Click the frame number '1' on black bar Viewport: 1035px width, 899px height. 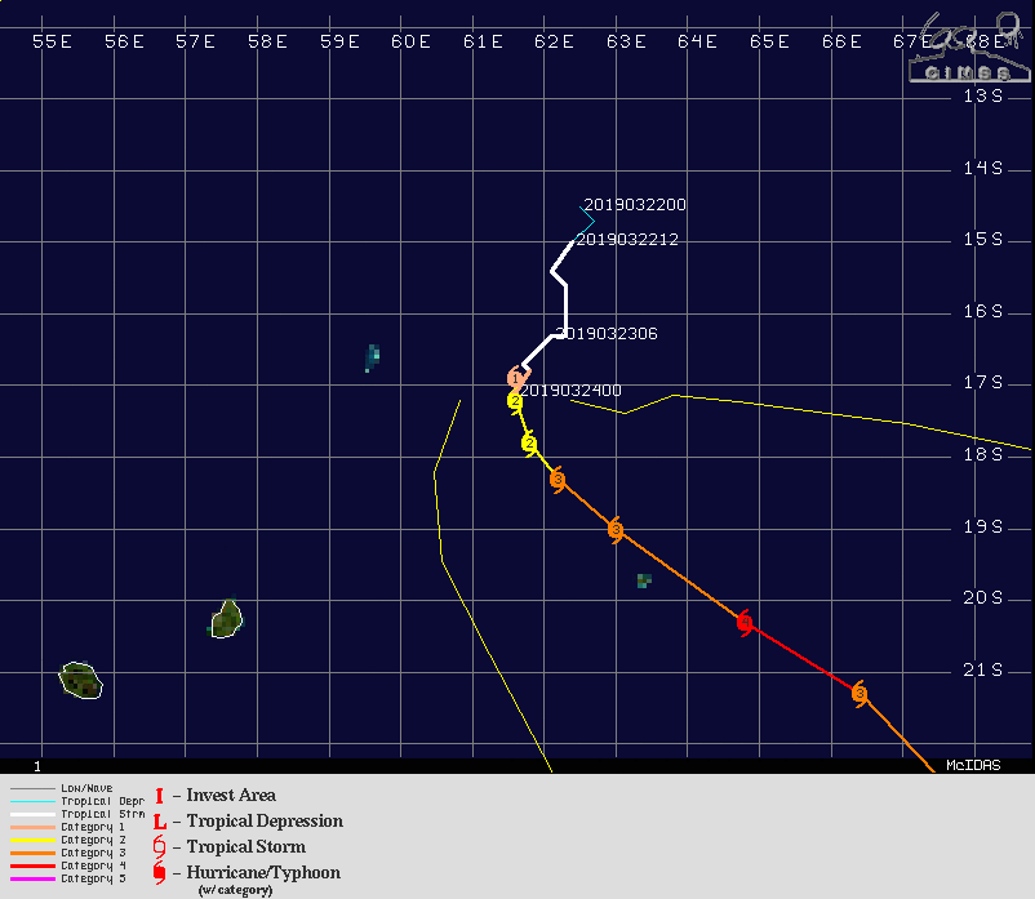(37, 766)
